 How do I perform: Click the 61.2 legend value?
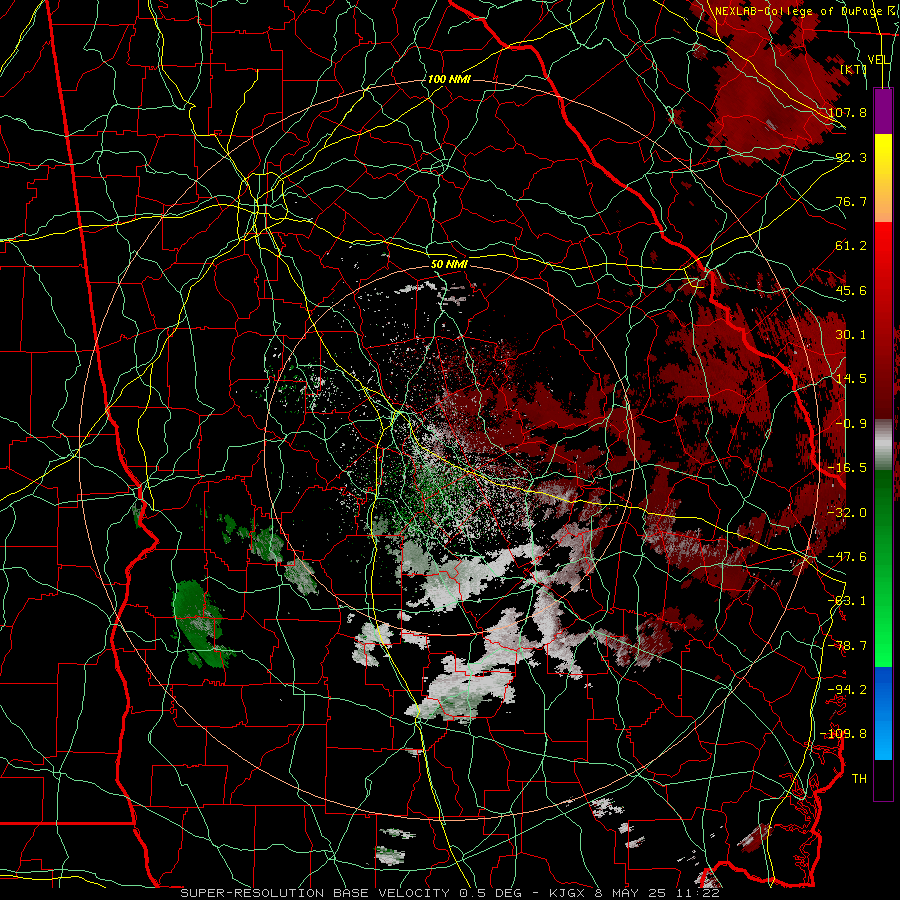pyautogui.click(x=851, y=246)
